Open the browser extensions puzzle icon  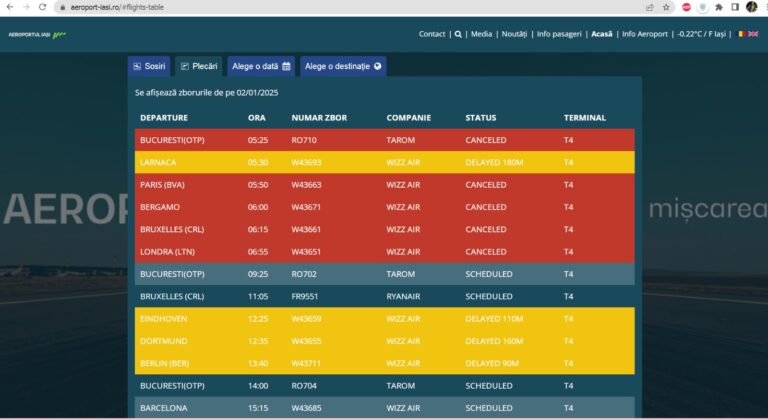[719, 7]
